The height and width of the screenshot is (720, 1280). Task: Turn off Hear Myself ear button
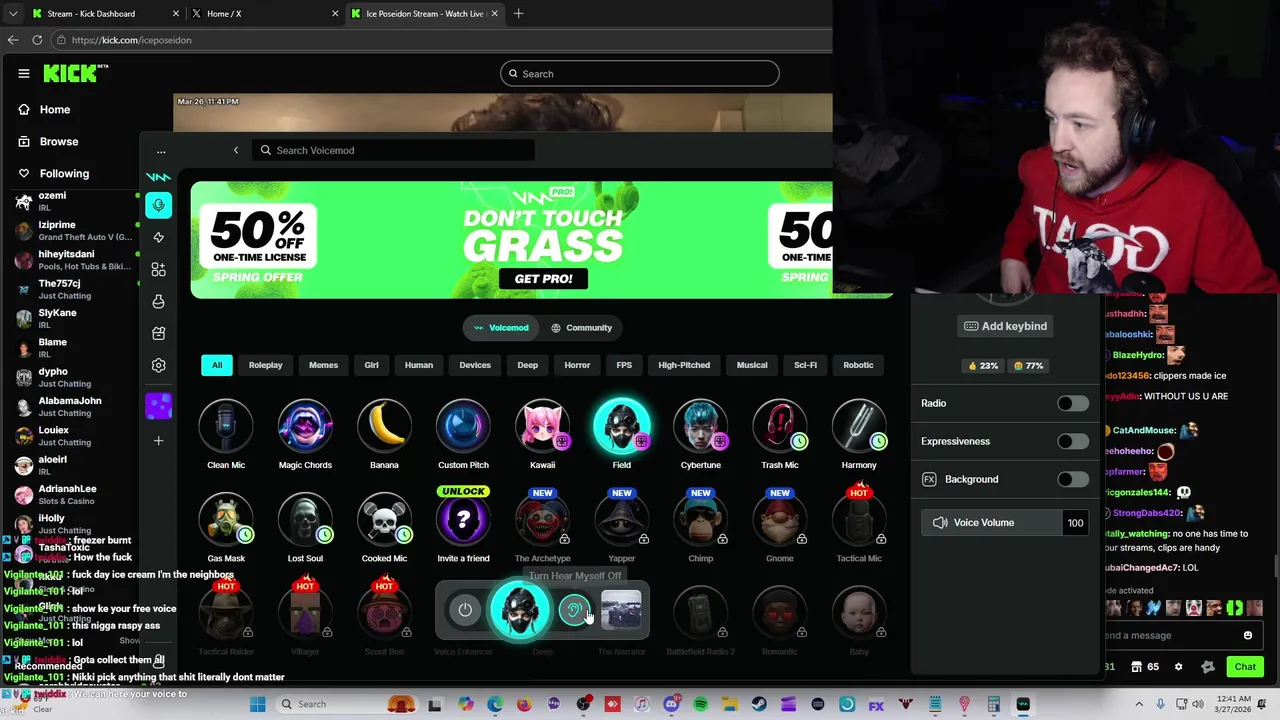tap(574, 610)
